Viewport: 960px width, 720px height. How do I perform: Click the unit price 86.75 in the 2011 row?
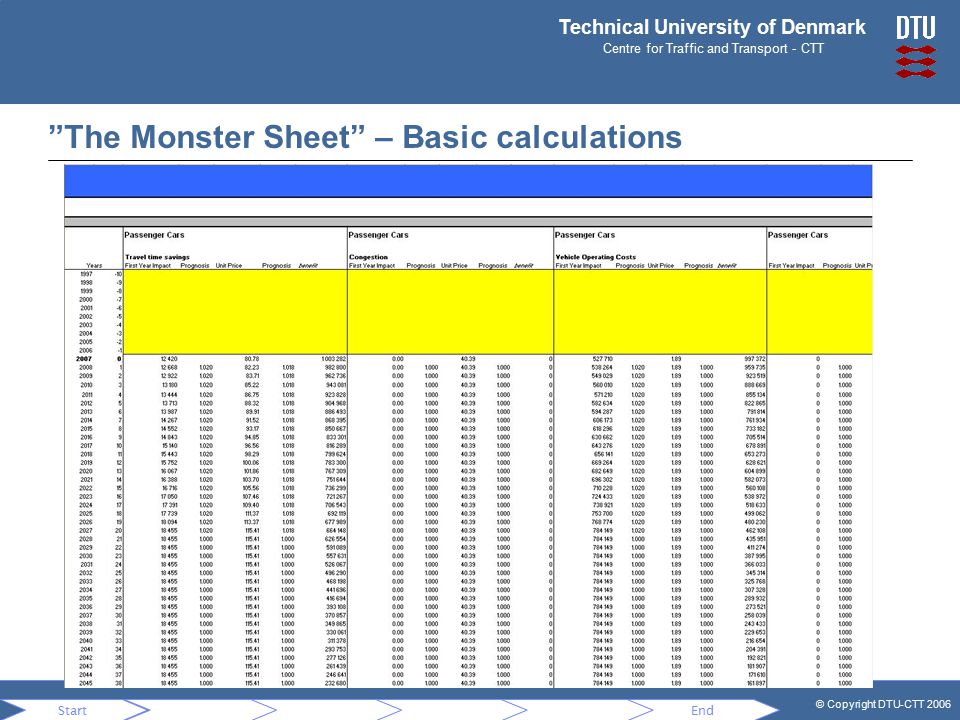pos(252,396)
